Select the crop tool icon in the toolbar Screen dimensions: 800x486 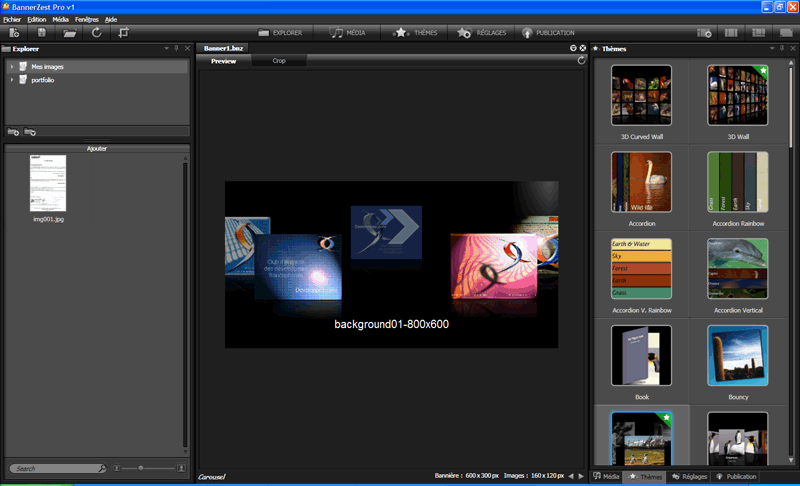pyautogui.click(x=123, y=33)
